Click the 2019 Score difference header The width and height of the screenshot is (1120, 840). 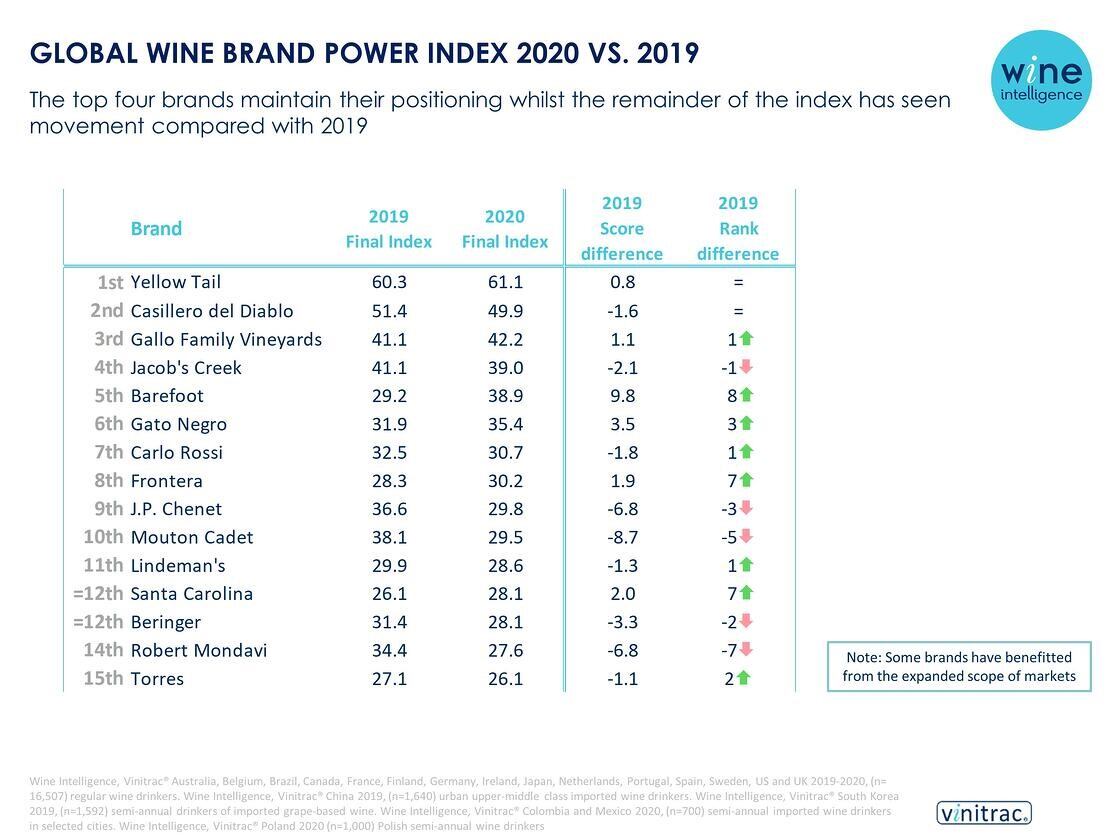622,229
